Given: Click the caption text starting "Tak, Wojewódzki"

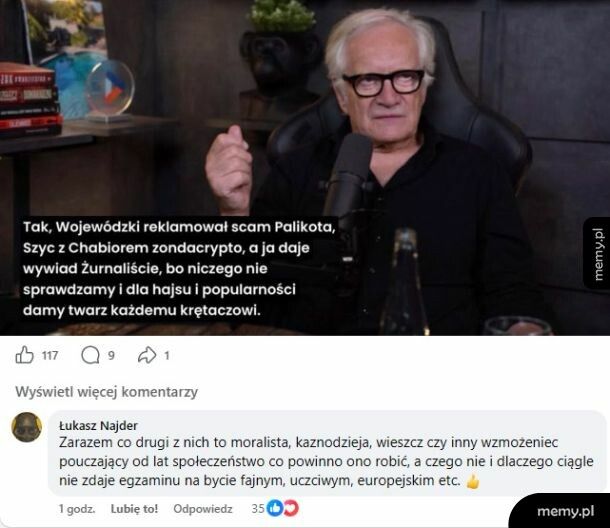Looking at the screenshot, I should point(179,268).
